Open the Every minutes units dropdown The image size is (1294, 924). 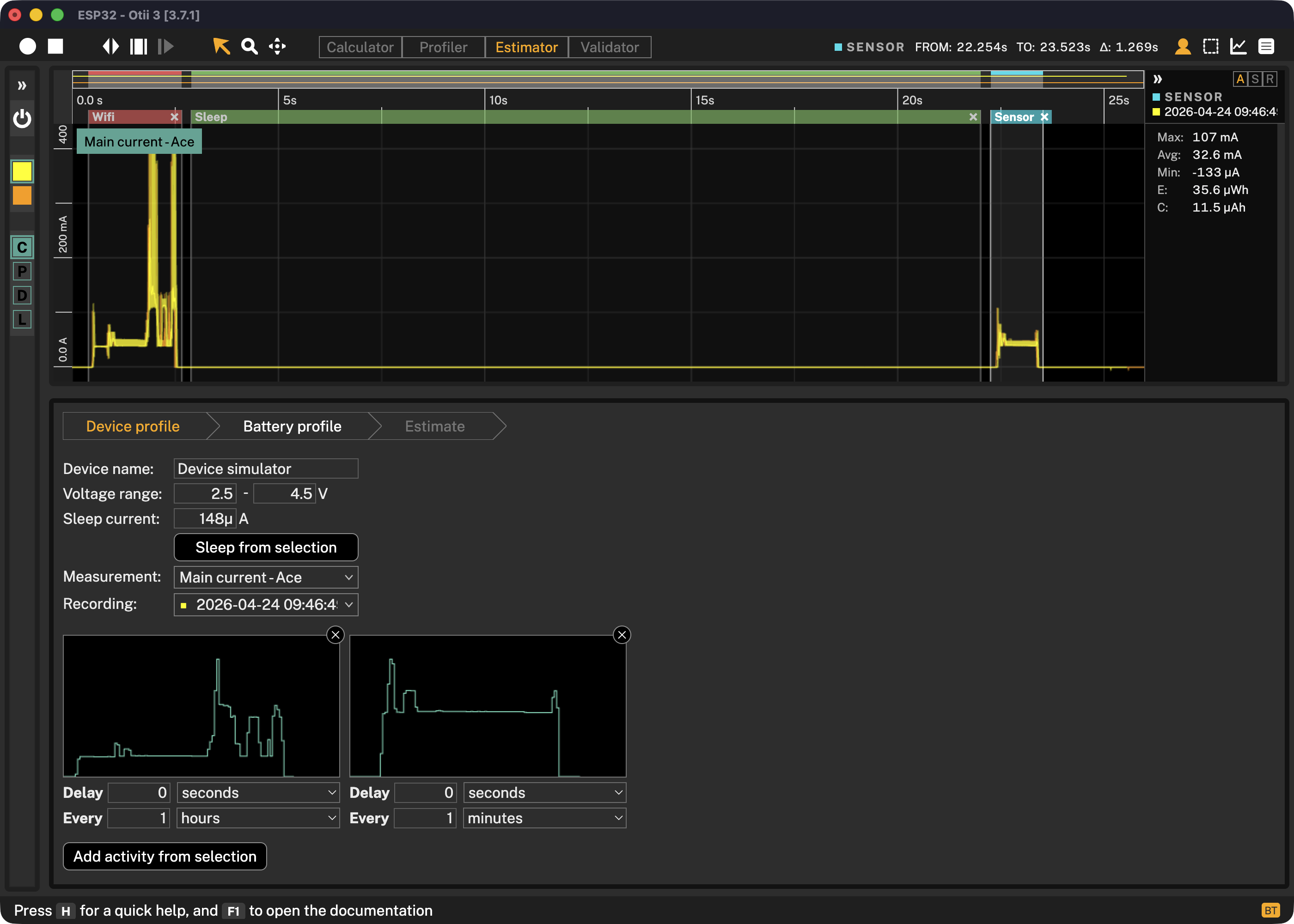tap(544, 818)
